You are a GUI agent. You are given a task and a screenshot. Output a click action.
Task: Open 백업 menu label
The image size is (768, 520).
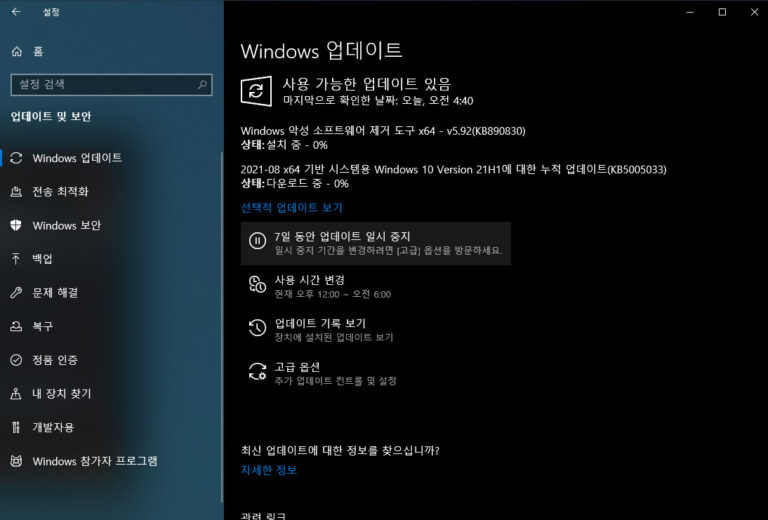point(42,259)
